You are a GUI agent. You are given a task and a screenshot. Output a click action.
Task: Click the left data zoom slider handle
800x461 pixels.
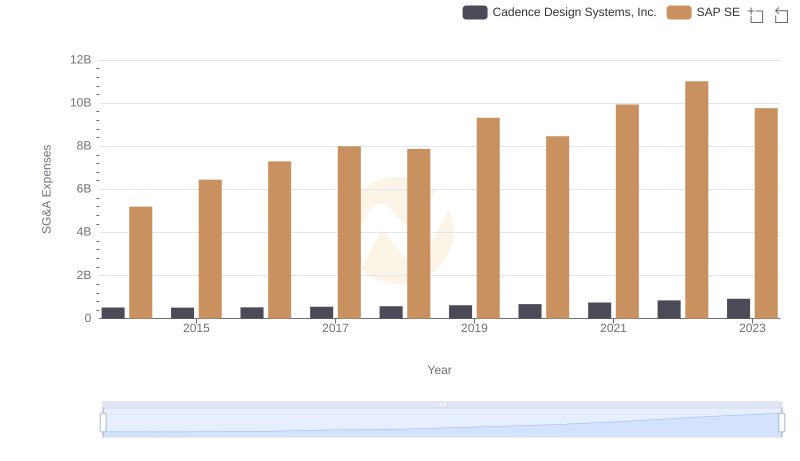click(x=103, y=423)
